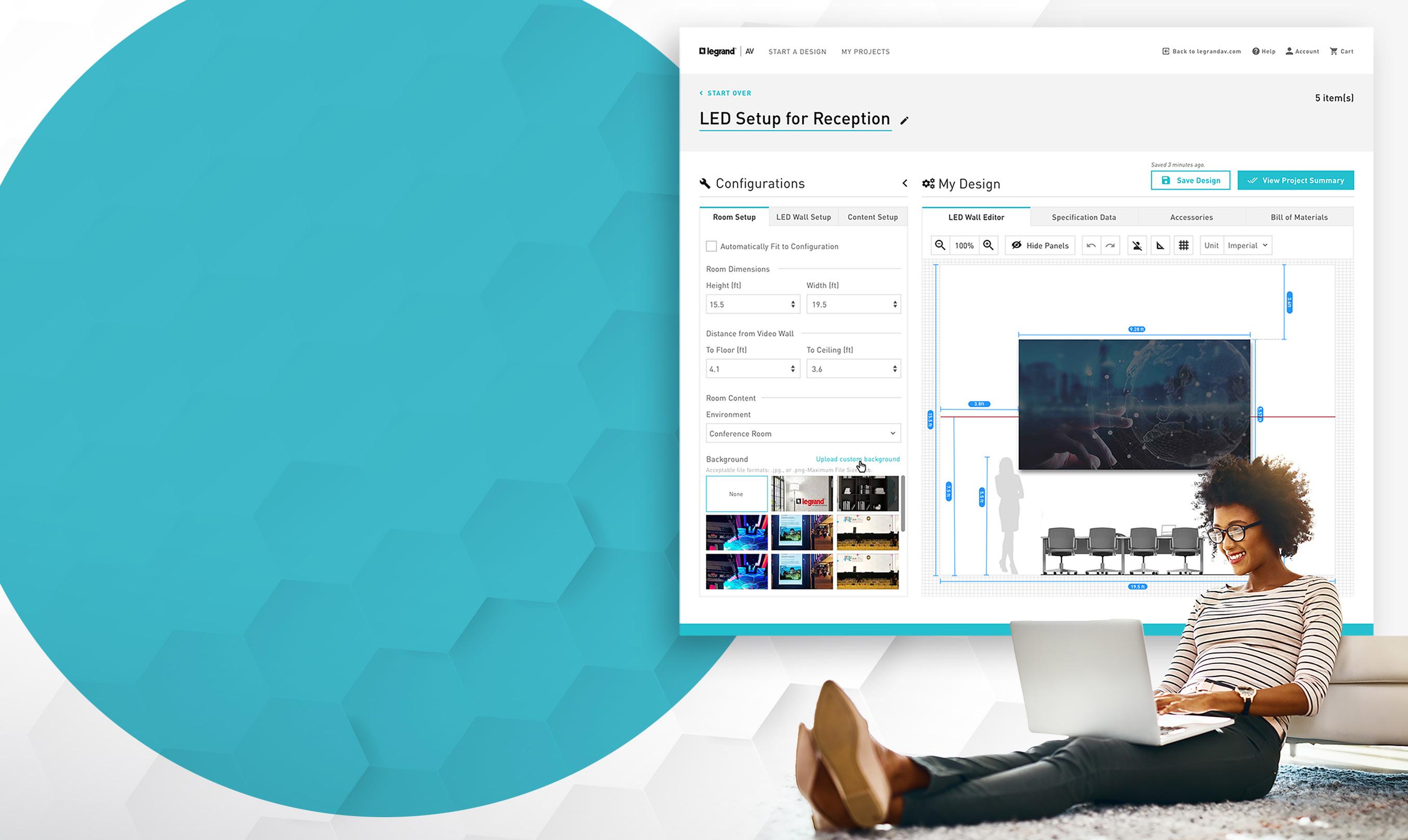Redo the last design change

pos(1110,246)
